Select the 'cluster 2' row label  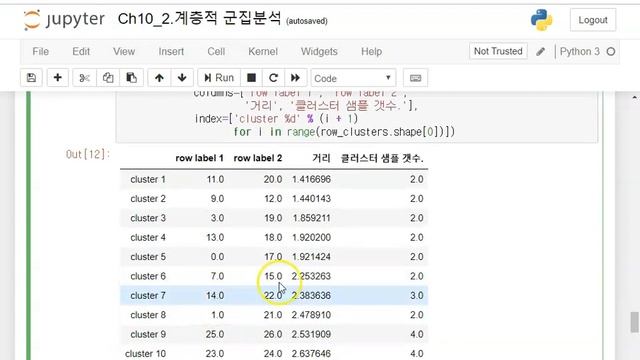pyautogui.click(x=148, y=199)
